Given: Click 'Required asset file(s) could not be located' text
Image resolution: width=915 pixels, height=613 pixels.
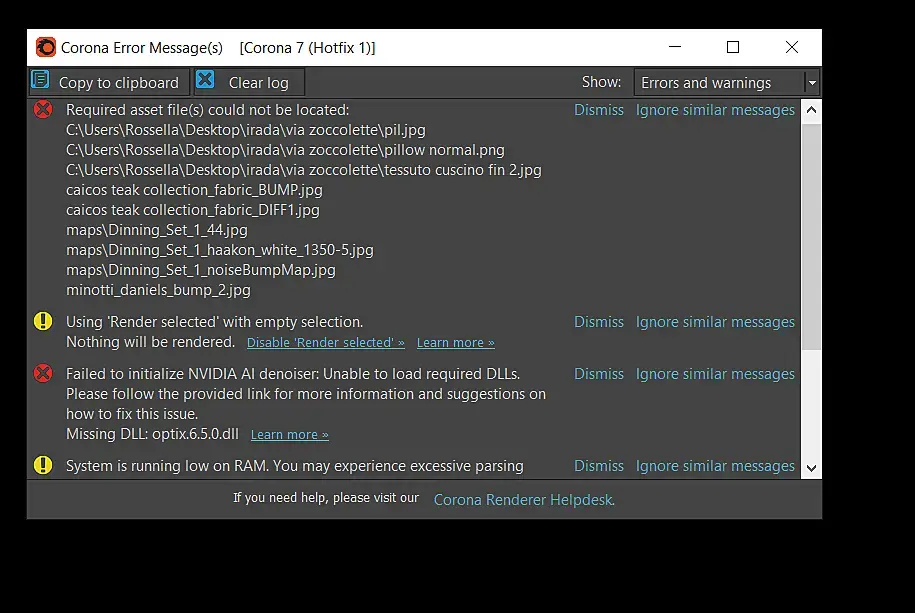Looking at the screenshot, I should click(x=208, y=110).
